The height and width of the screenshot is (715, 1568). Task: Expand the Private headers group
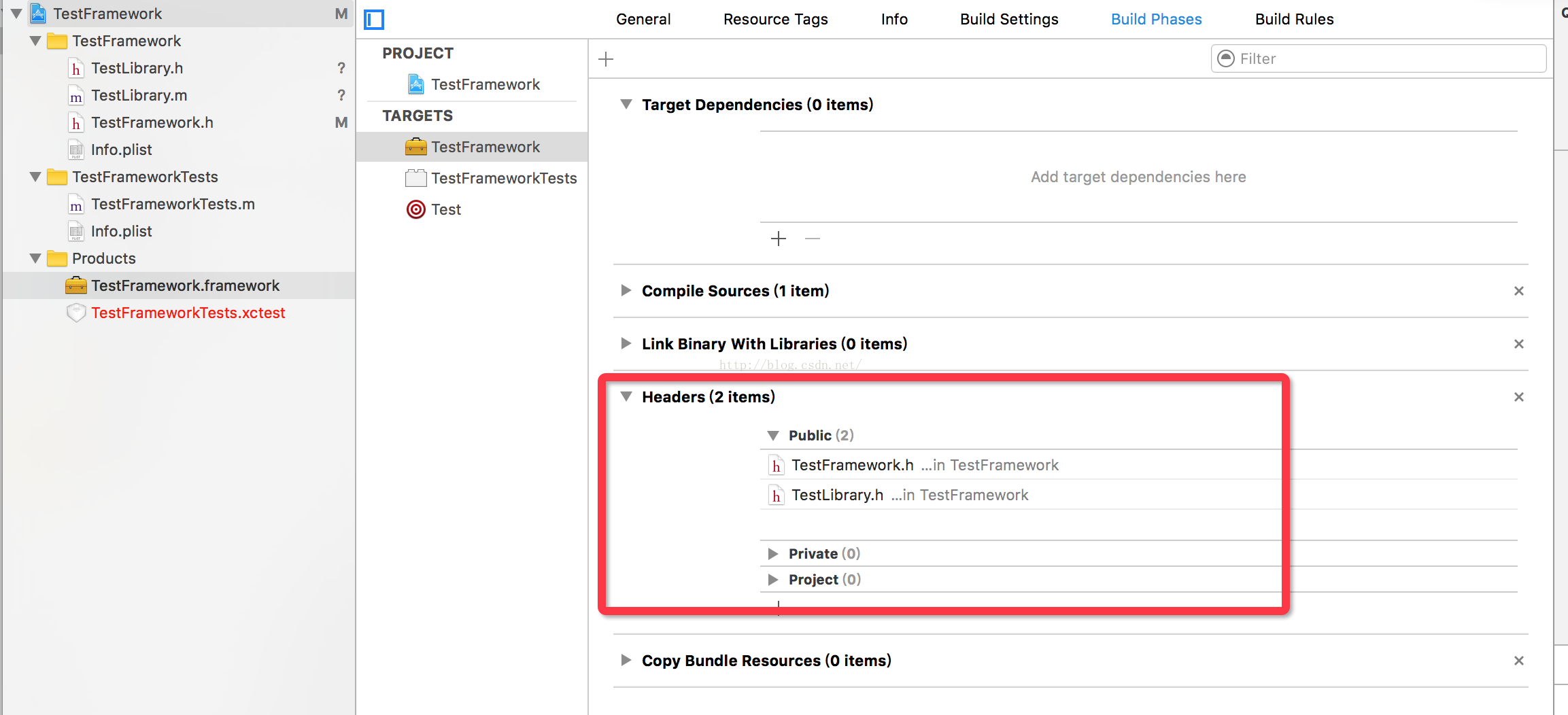tap(773, 553)
